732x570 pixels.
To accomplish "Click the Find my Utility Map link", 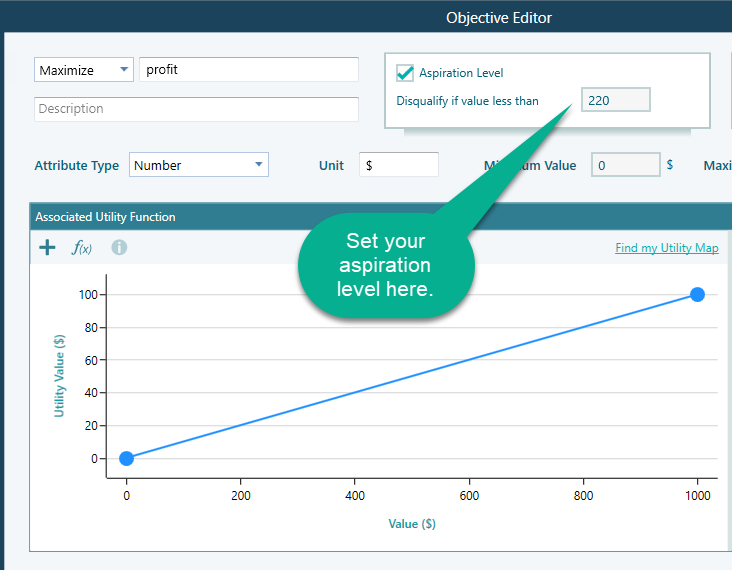I will coord(666,248).
